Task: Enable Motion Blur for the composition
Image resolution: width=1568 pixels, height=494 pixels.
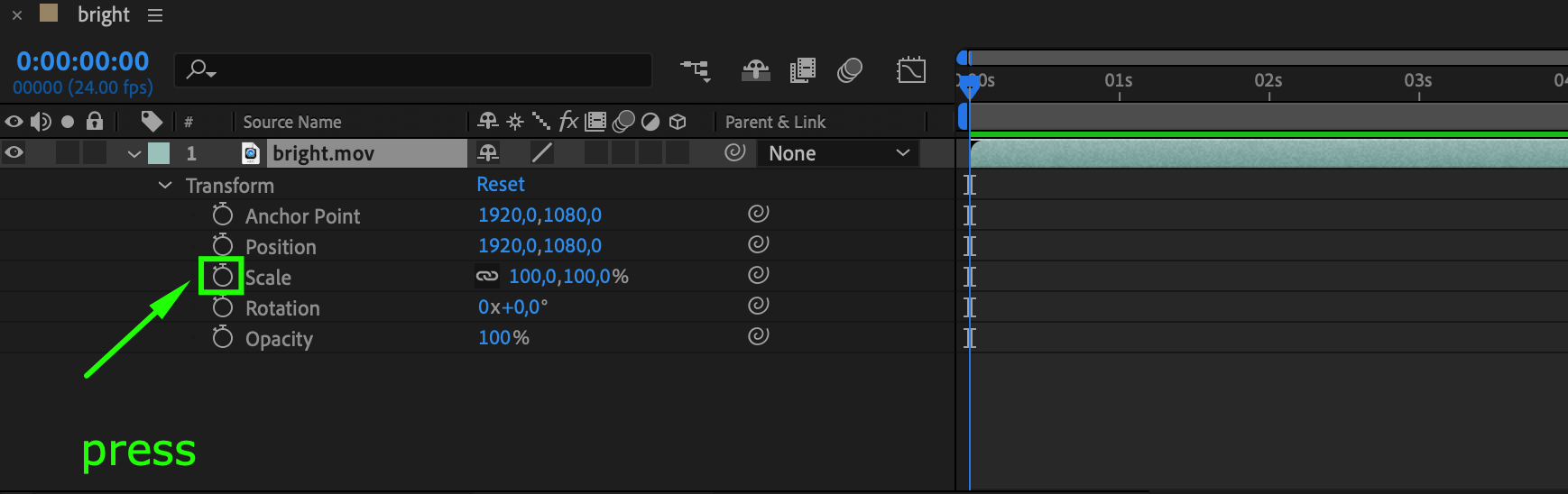Action: click(x=849, y=70)
